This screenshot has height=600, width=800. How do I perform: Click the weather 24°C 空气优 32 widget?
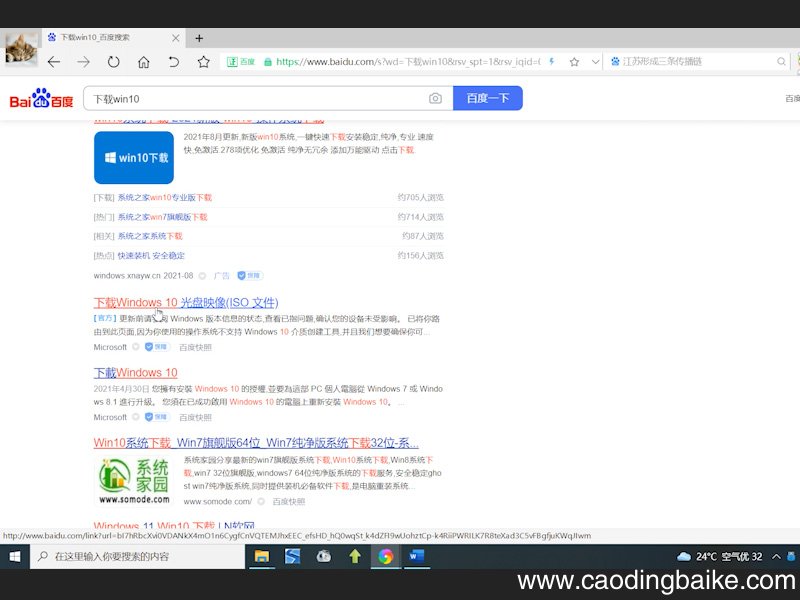coord(719,557)
